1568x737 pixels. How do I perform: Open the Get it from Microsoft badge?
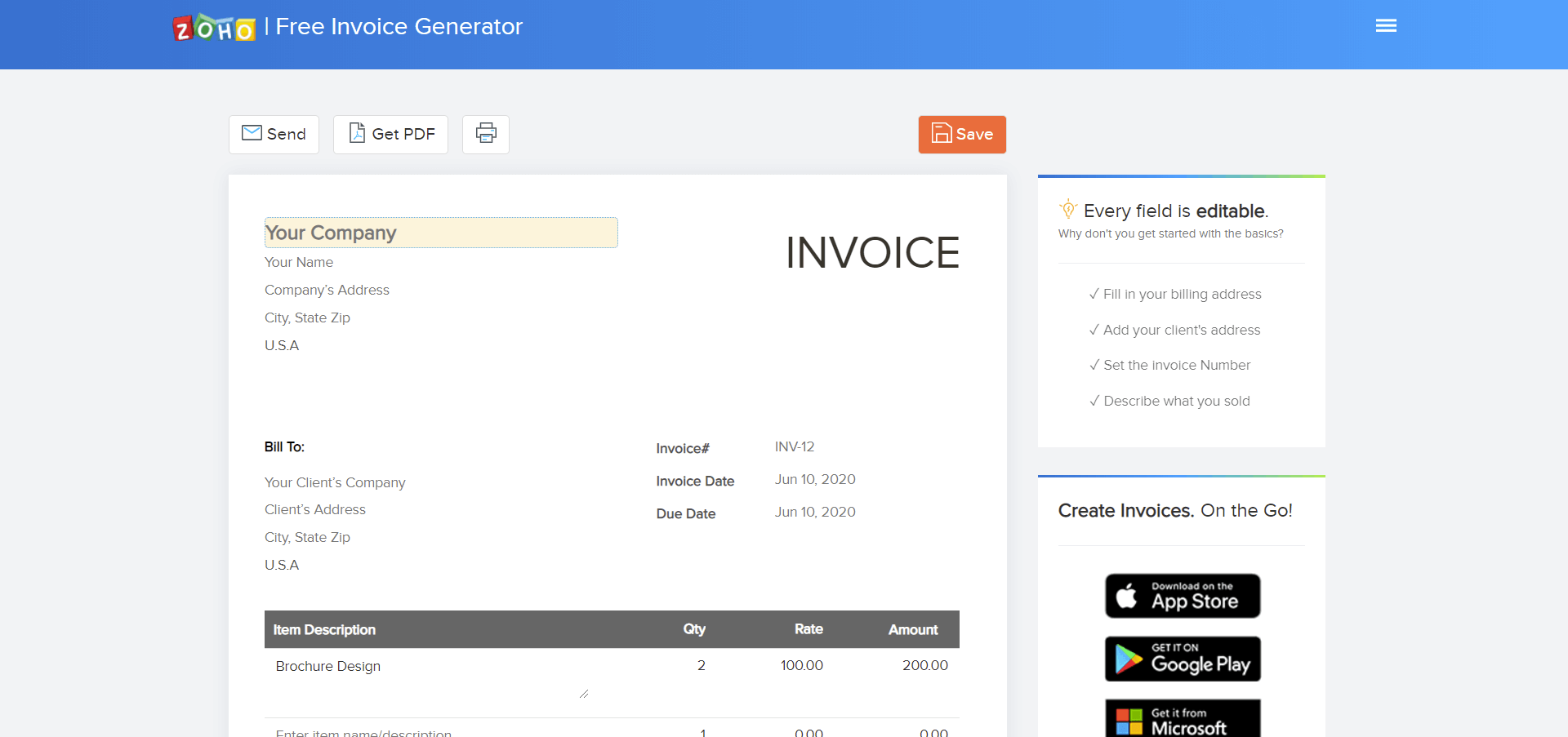(1183, 718)
